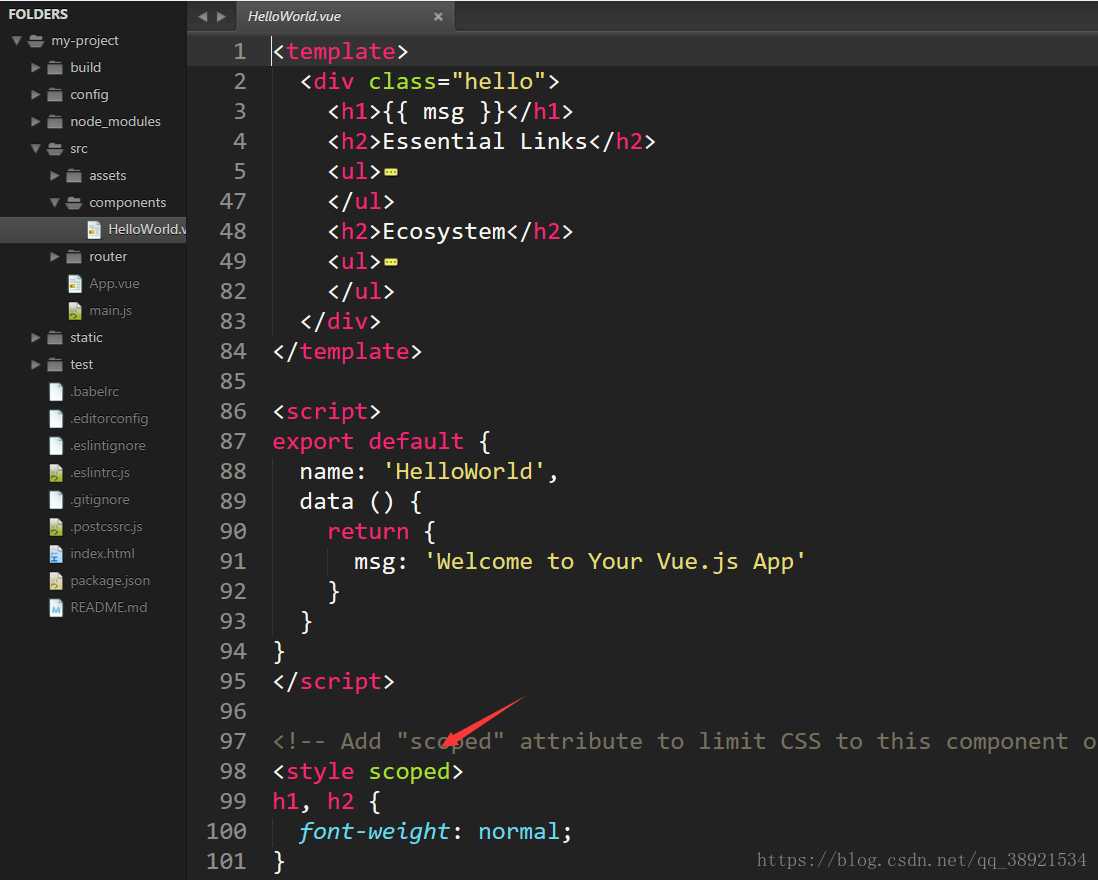1098x880 pixels.
Task: Click the .babelrc file icon
Action: [56, 391]
